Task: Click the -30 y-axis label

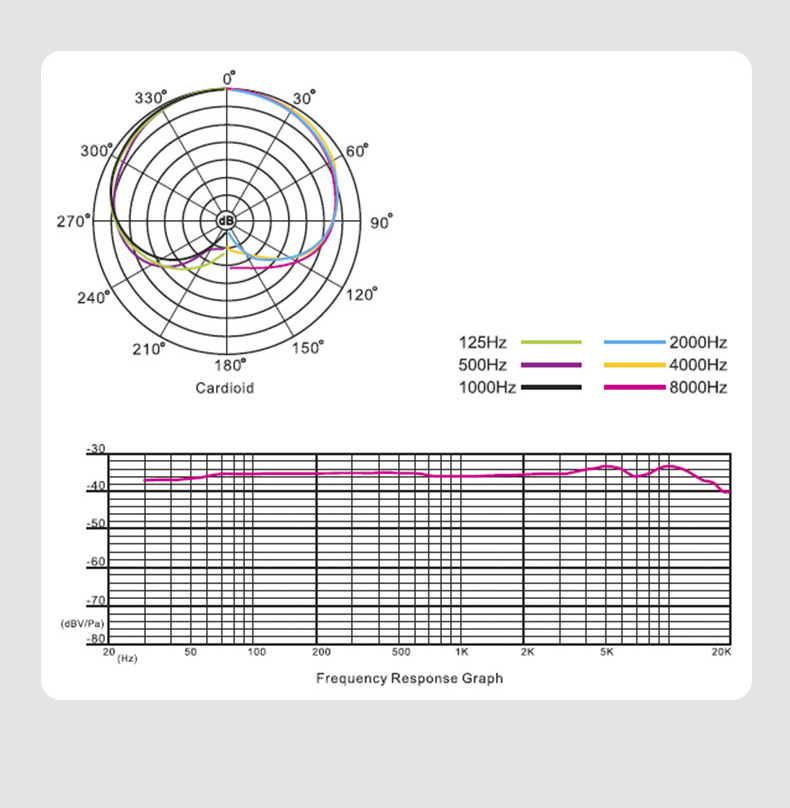Action: (96, 448)
